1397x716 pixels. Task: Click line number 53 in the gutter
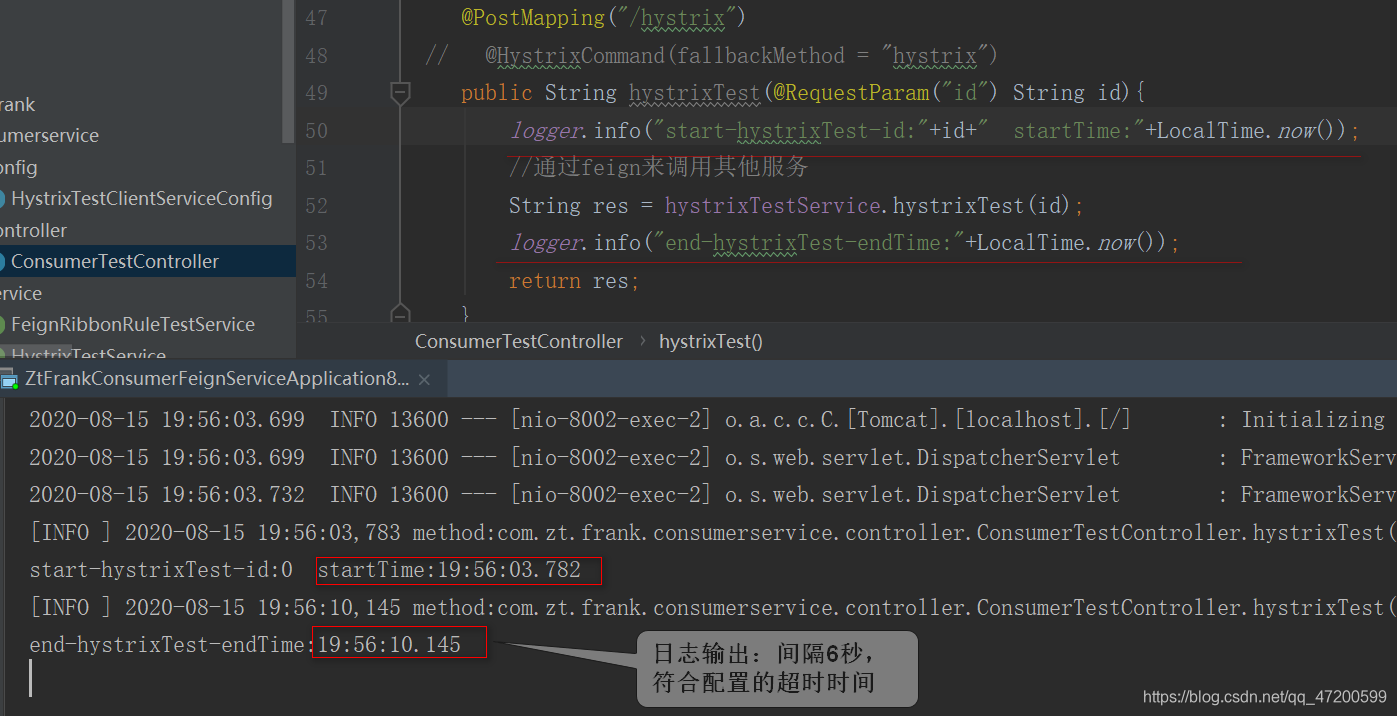pyautogui.click(x=316, y=243)
